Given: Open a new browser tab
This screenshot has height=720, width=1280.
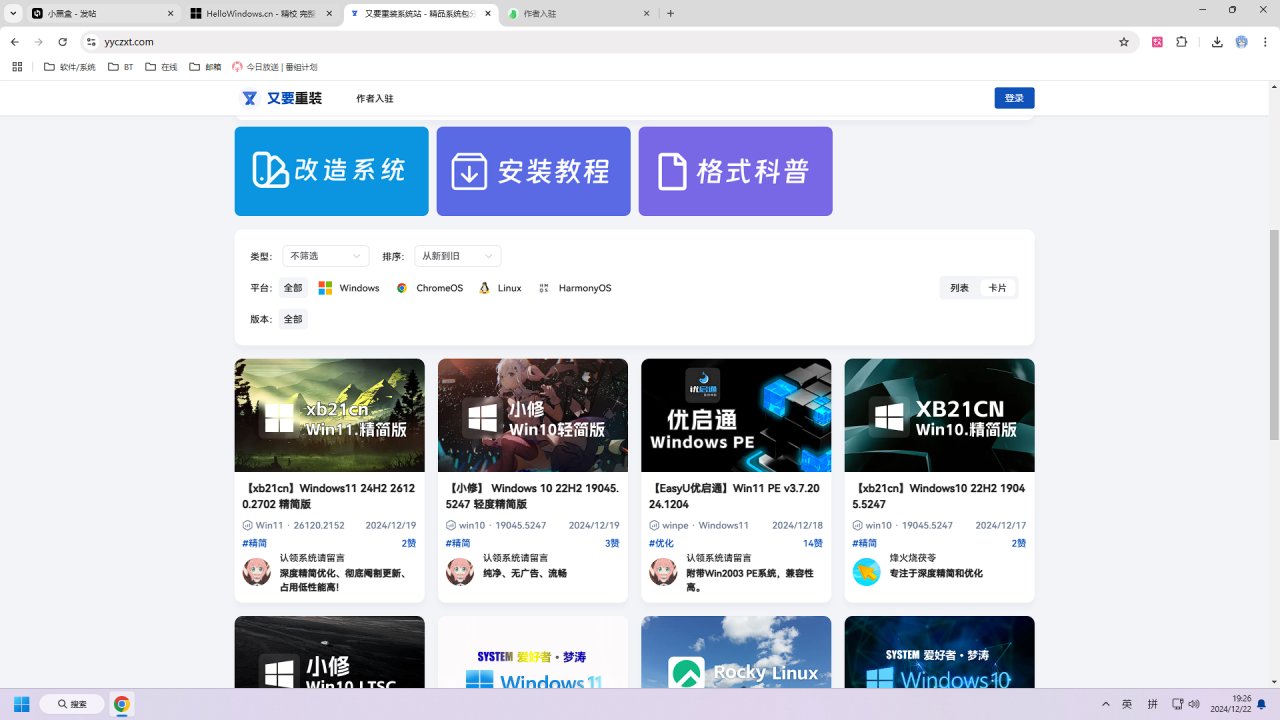Looking at the screenshot, I should coord(670,14).
